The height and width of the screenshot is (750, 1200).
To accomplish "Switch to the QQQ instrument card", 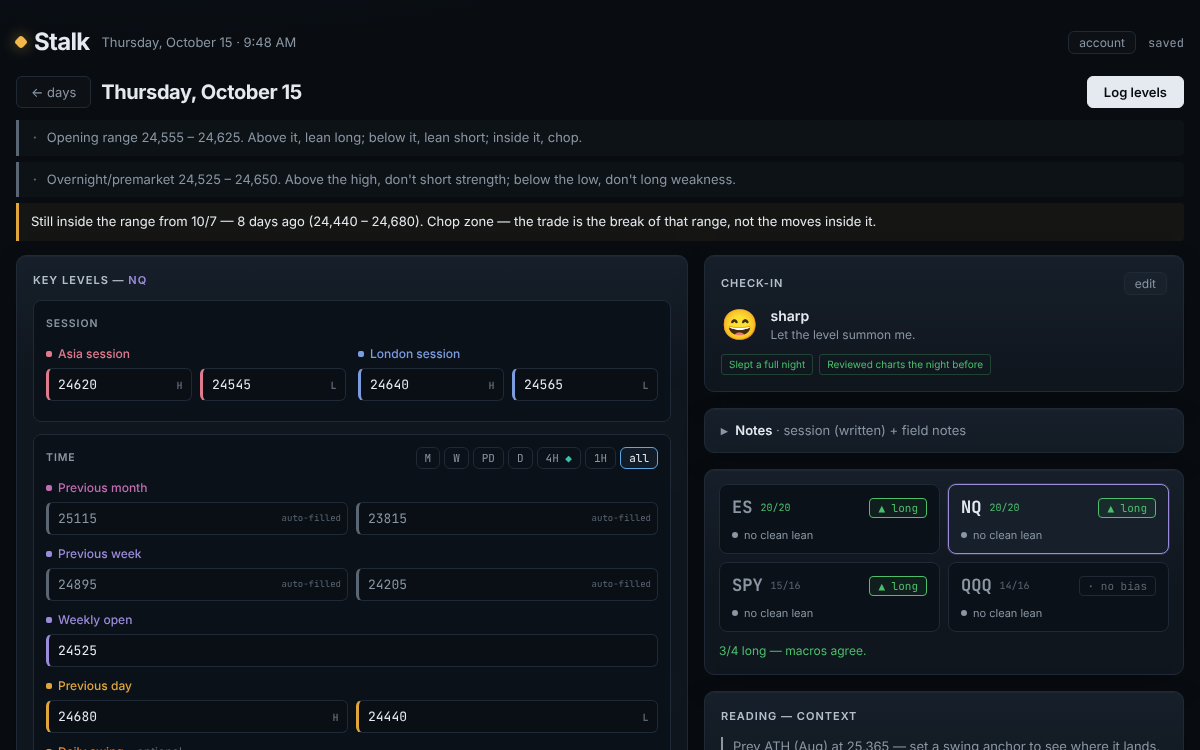I will 1058,597.
